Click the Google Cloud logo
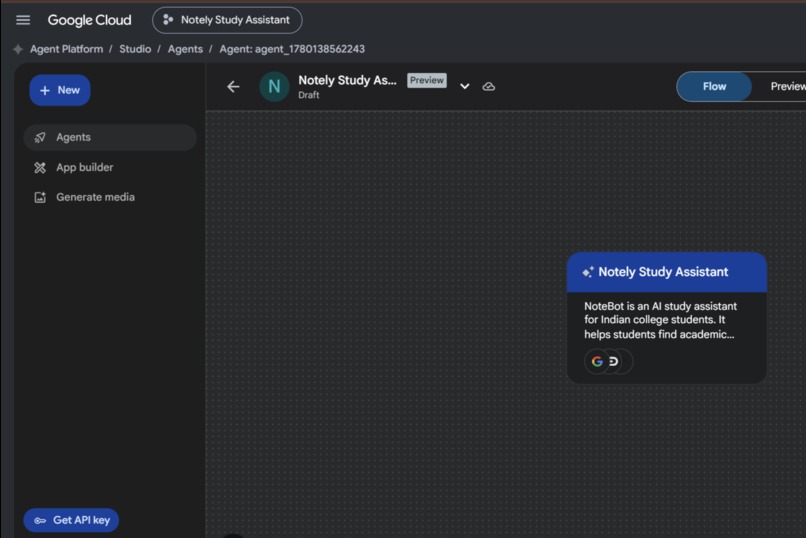The width and height of the screenshot is (806, 538). click(x=89, y=20)
